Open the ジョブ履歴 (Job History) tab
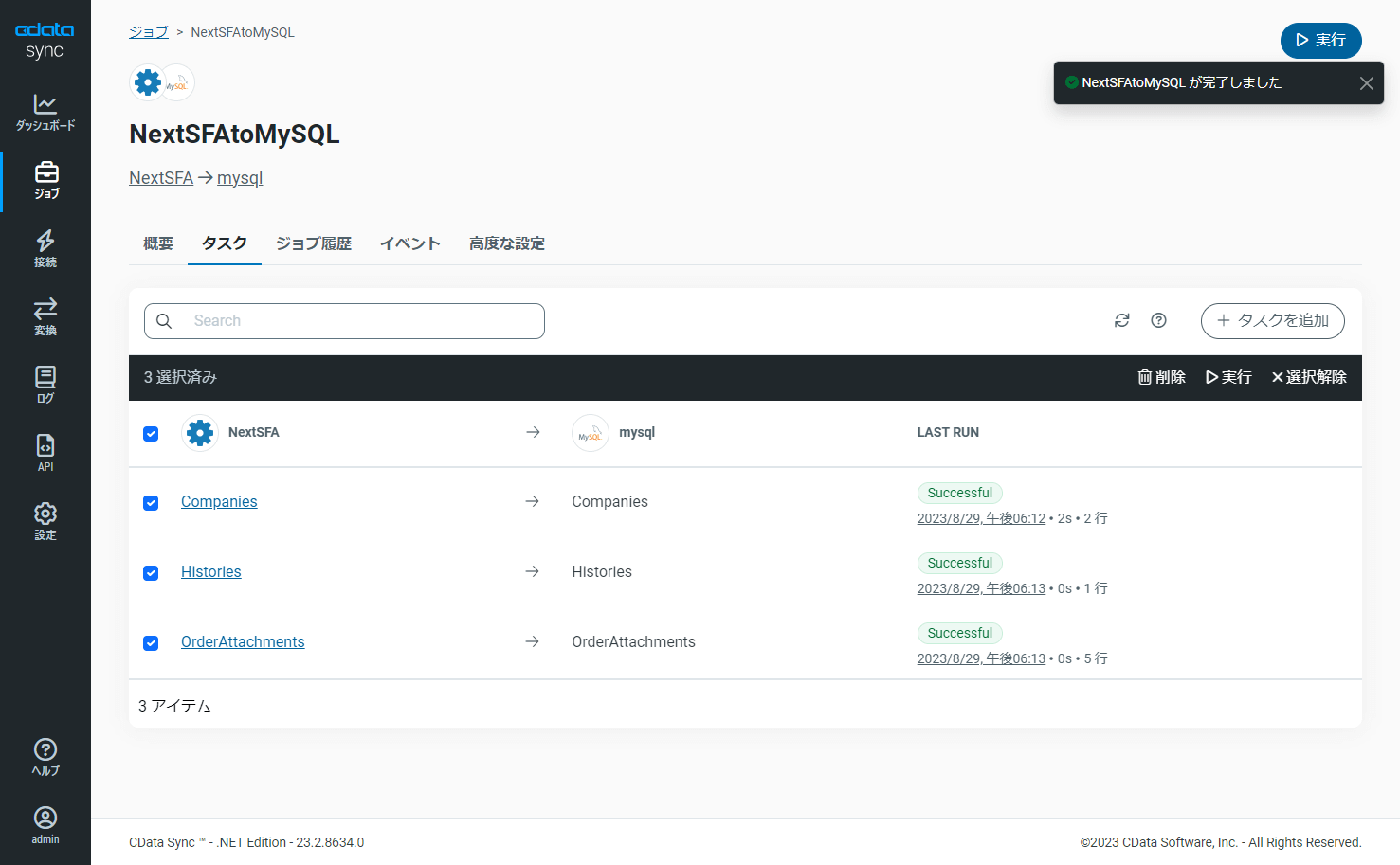 tap(314, 243)
